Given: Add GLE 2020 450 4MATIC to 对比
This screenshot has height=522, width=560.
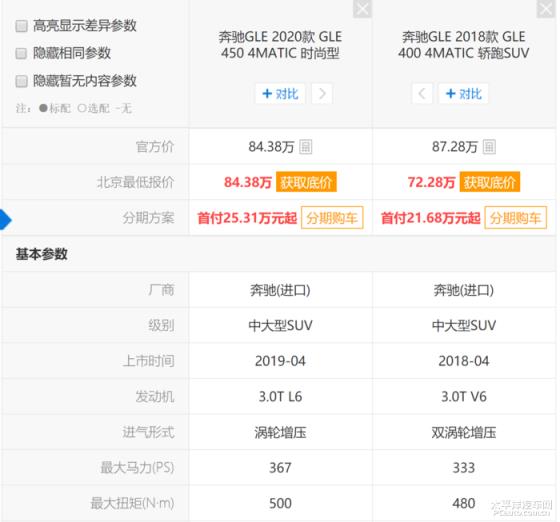Looking at the screenshot, I should 280,94.
